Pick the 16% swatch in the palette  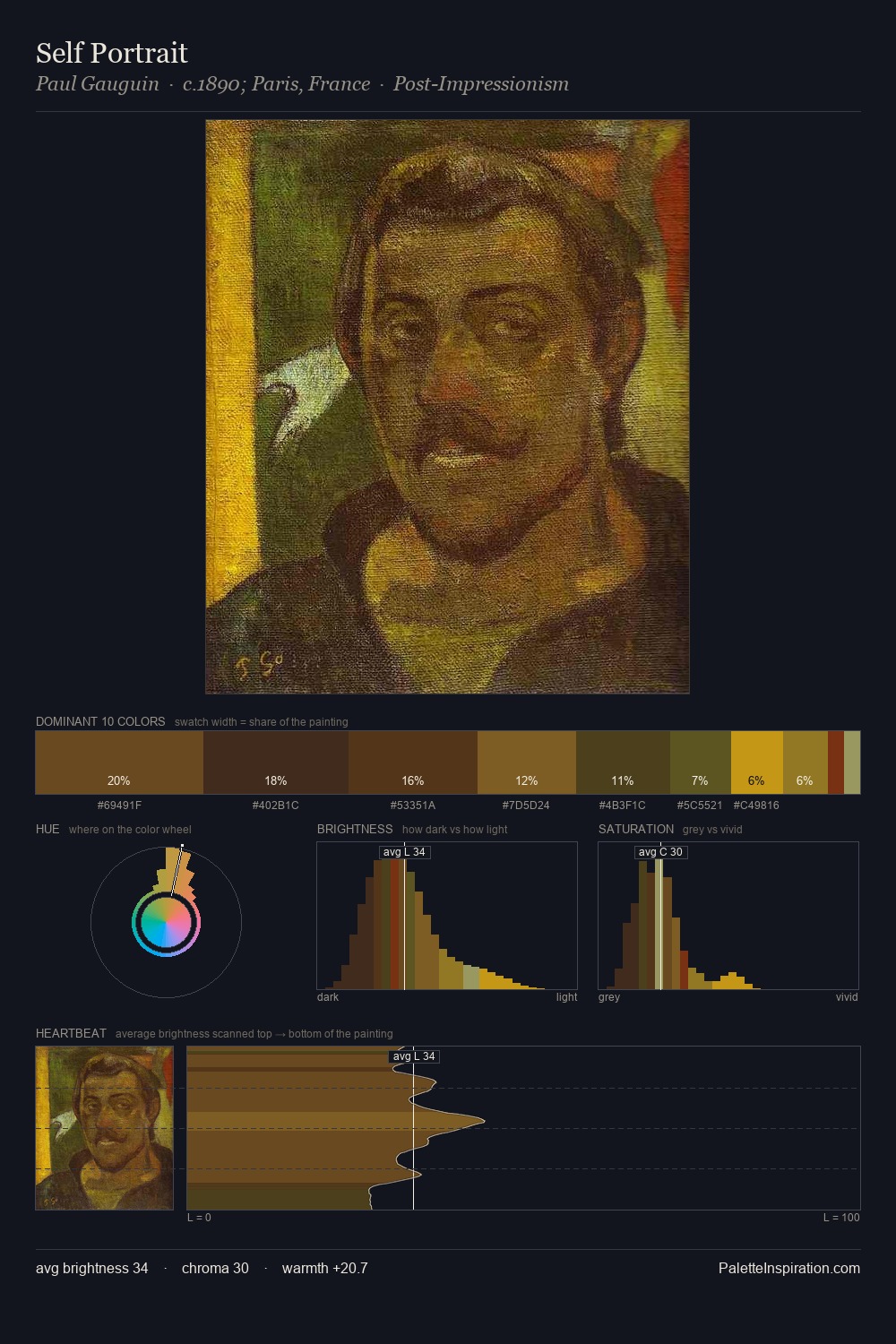[x=413, y=762]
